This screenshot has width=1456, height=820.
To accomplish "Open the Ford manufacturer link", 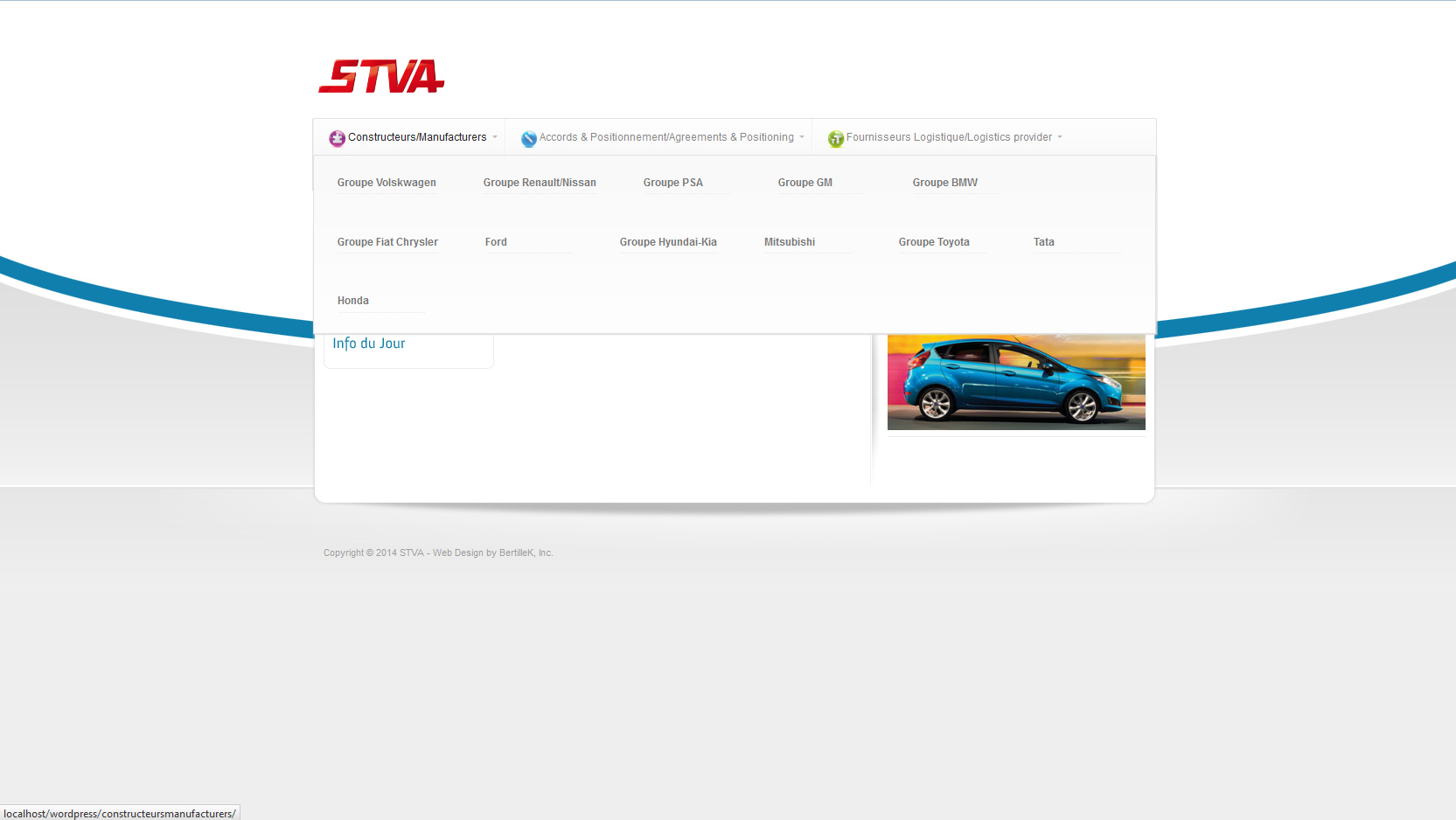I will [496, 242].
